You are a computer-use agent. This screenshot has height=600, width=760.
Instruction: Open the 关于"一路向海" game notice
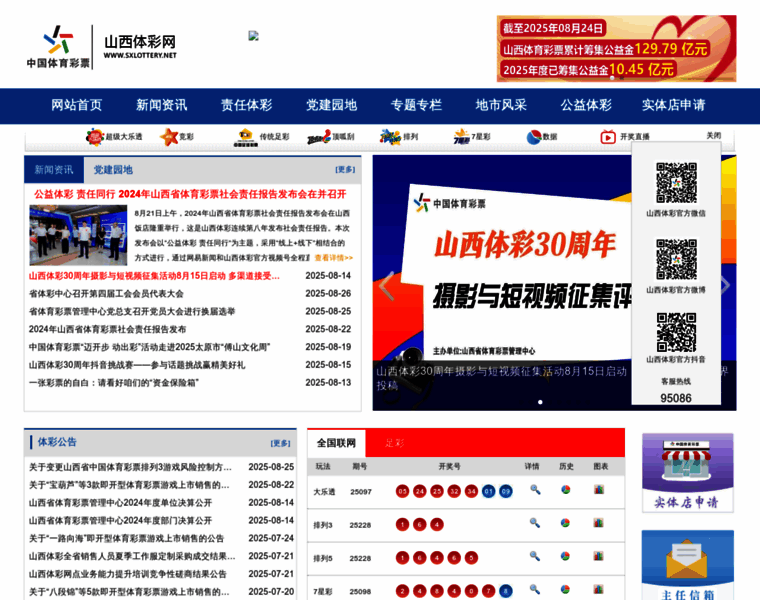pyautogui.click(x=126, y=538)
